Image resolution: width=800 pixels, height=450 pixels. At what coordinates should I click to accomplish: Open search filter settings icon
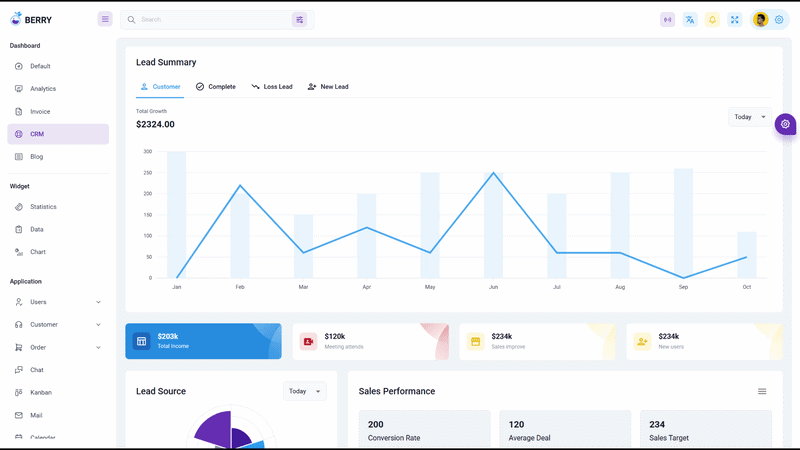(299, 19)
